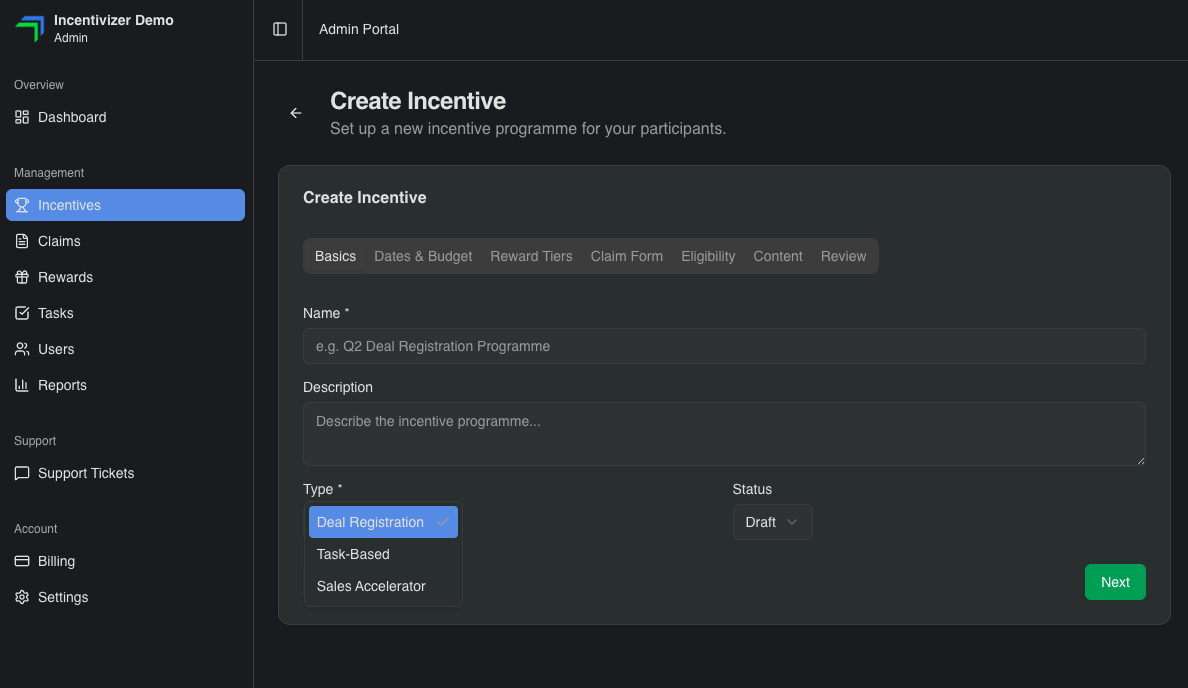Click the Management section label
Screen dimensions: 1188x688
[x=48, y=173]
